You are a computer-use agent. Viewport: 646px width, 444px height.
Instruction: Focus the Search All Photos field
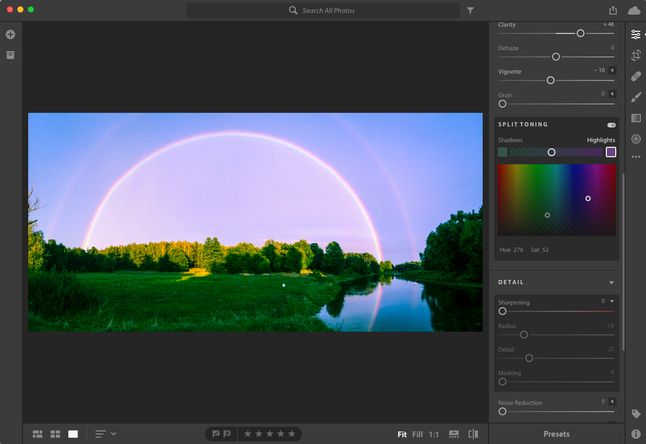point(323,11)
